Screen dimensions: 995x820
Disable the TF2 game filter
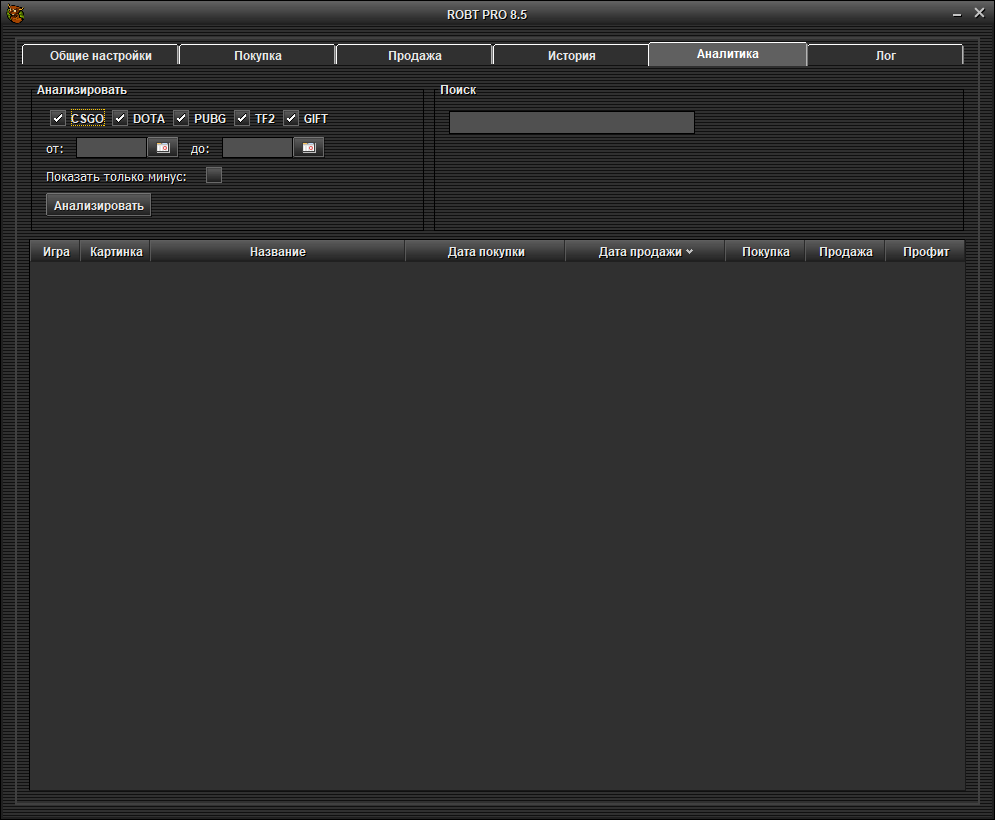242,119
